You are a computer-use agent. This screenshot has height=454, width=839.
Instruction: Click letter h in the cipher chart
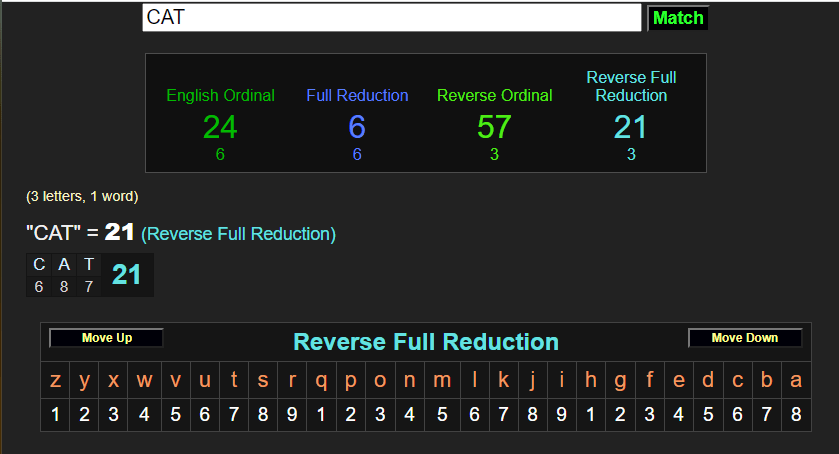[x=590, y=380]
